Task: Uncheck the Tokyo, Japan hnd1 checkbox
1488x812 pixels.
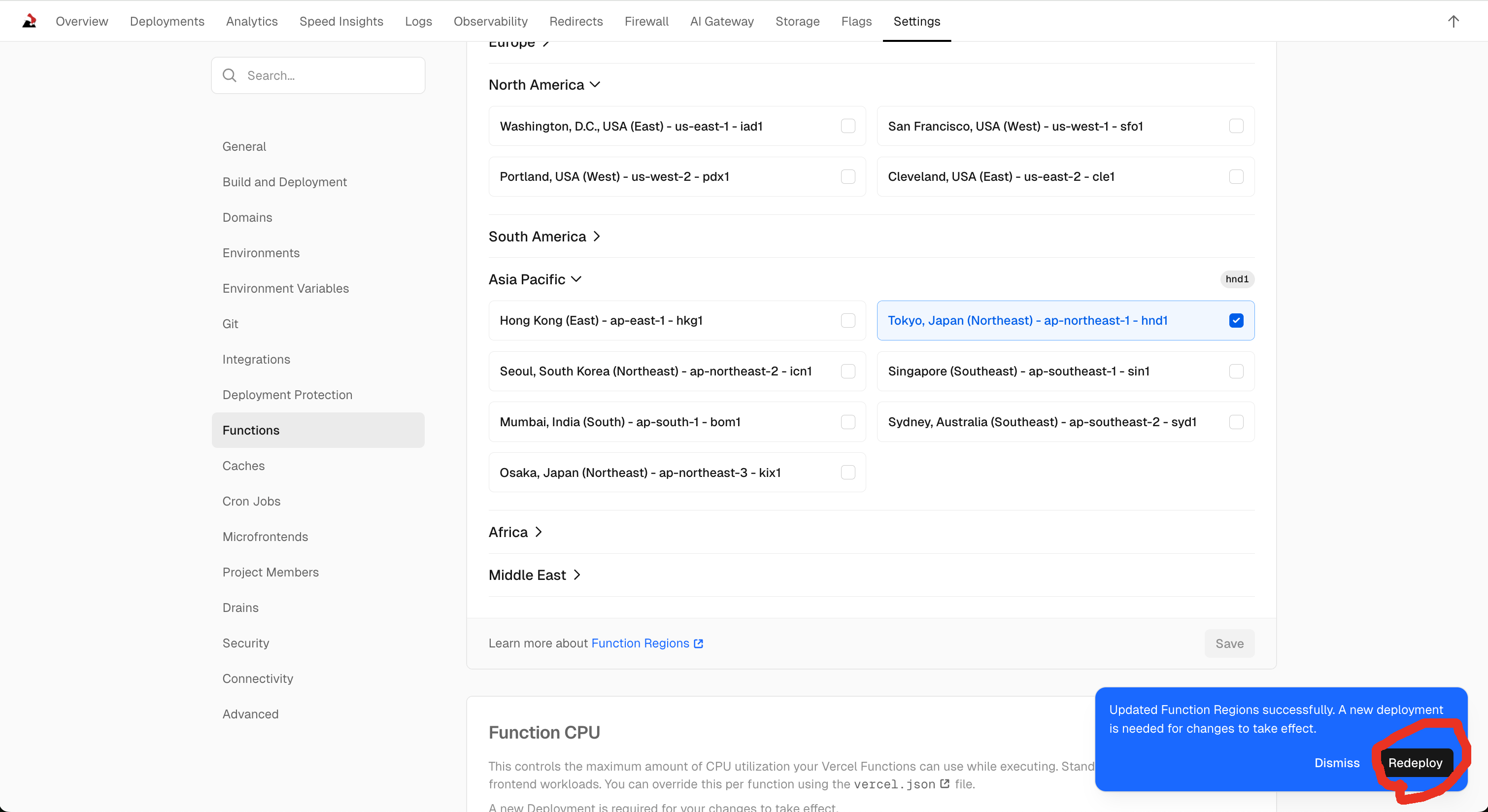Action: [1236, 321]
